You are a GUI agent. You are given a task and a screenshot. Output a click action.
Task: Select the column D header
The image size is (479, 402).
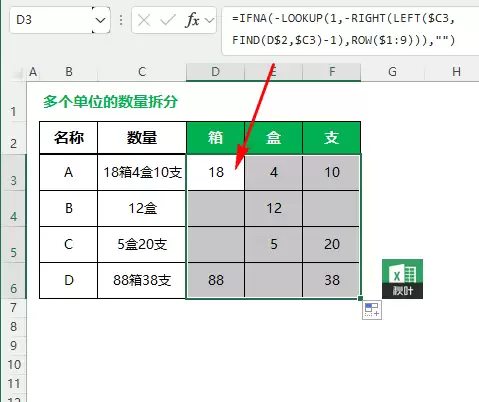pos(215,72)
